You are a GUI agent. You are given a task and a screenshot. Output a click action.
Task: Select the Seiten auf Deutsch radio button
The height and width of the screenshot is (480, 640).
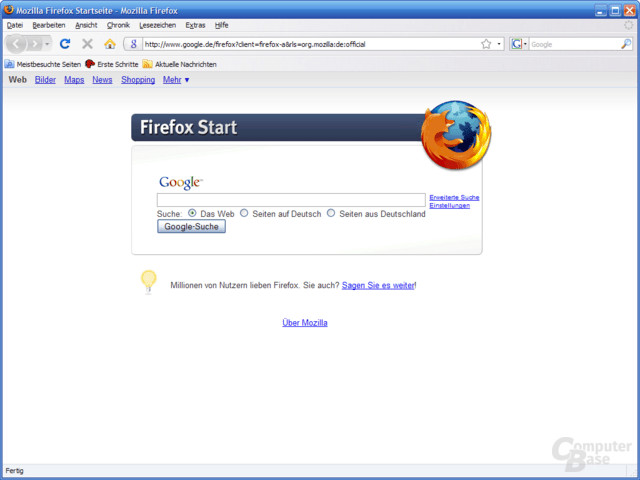point(244,213)
